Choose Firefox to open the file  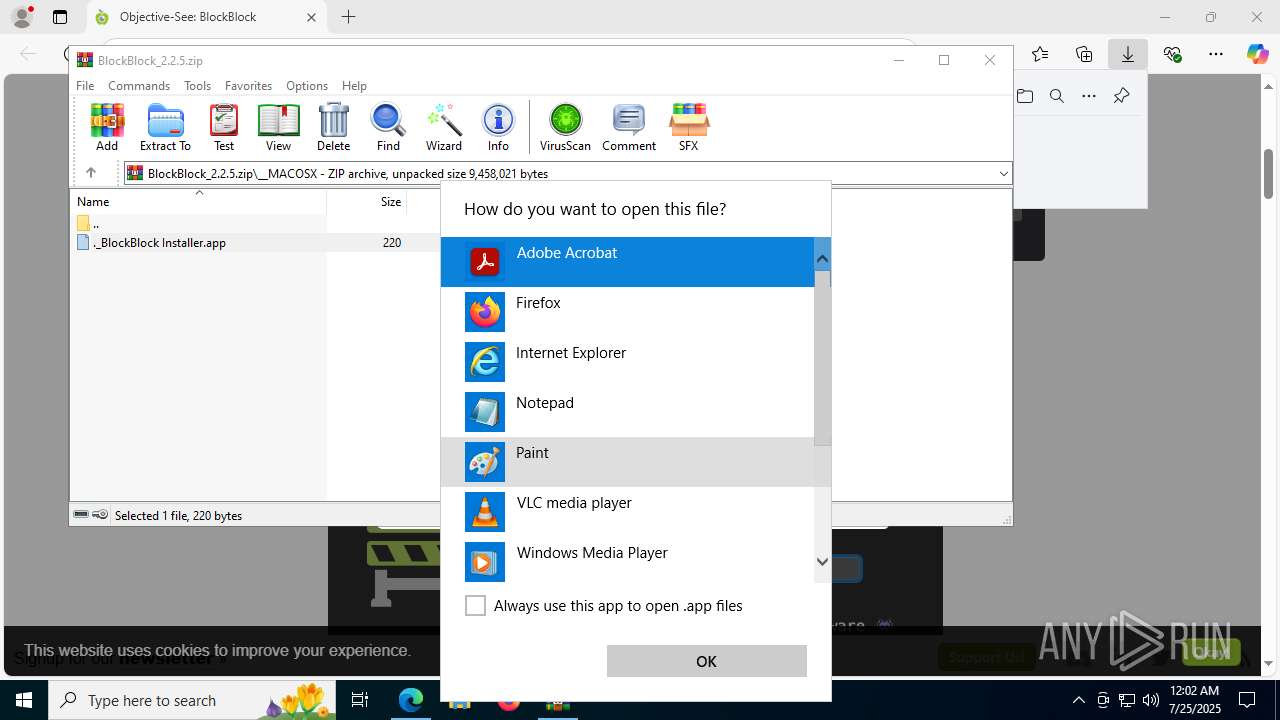(x=628, y=312)
